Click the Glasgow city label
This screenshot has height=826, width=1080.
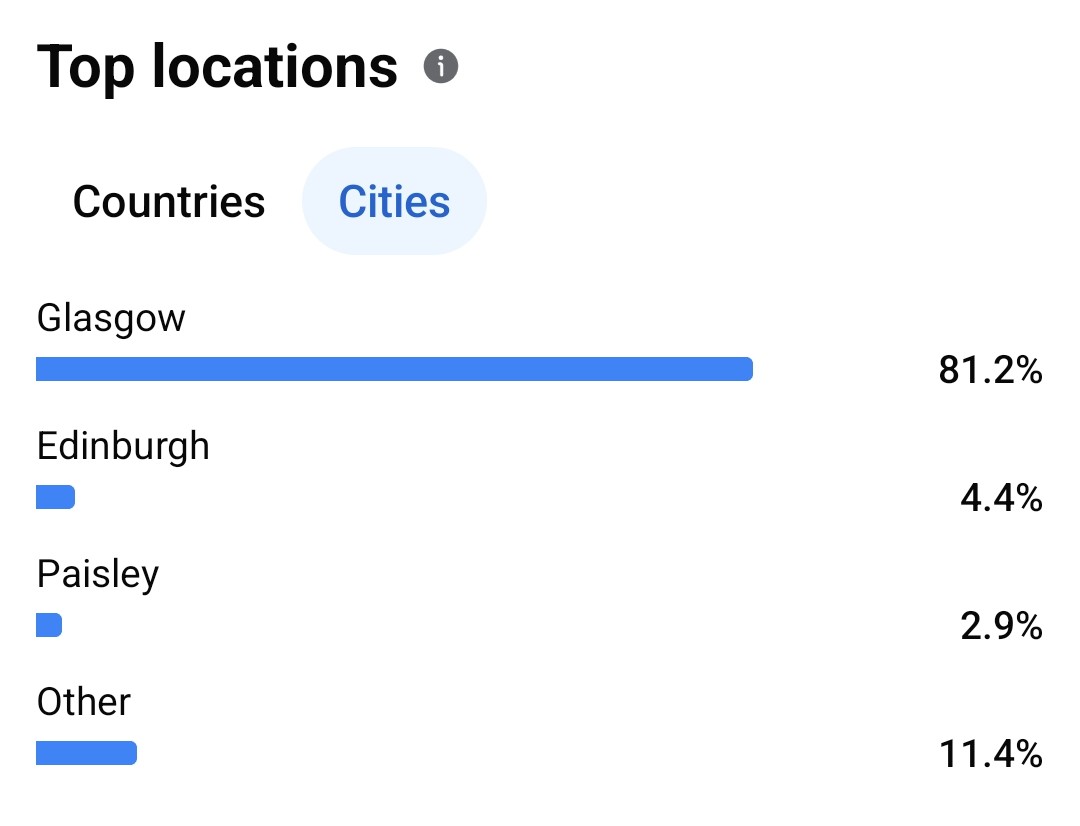tap(111, 318)
